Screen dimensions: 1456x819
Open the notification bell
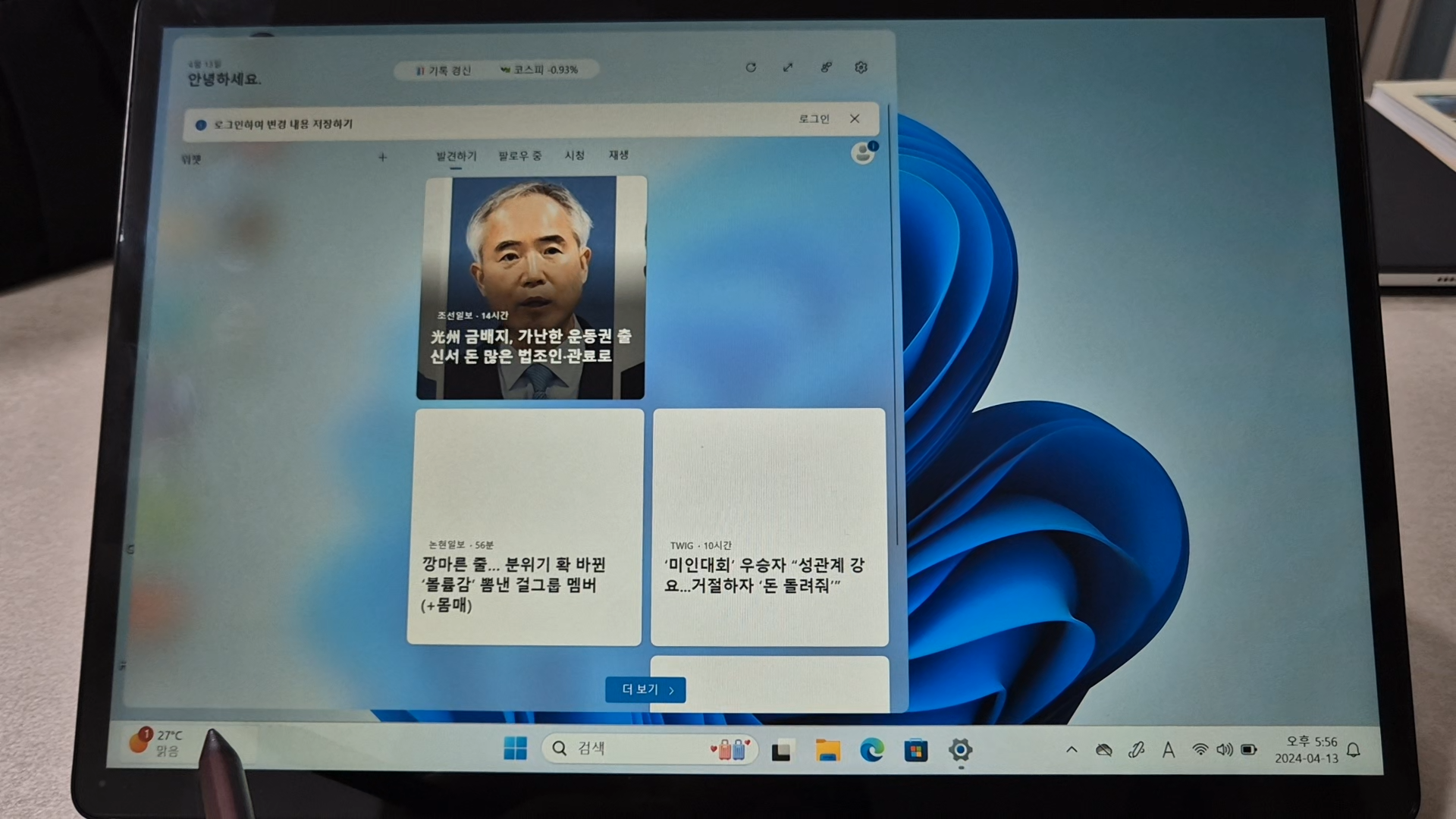(x=1353, y=750)
